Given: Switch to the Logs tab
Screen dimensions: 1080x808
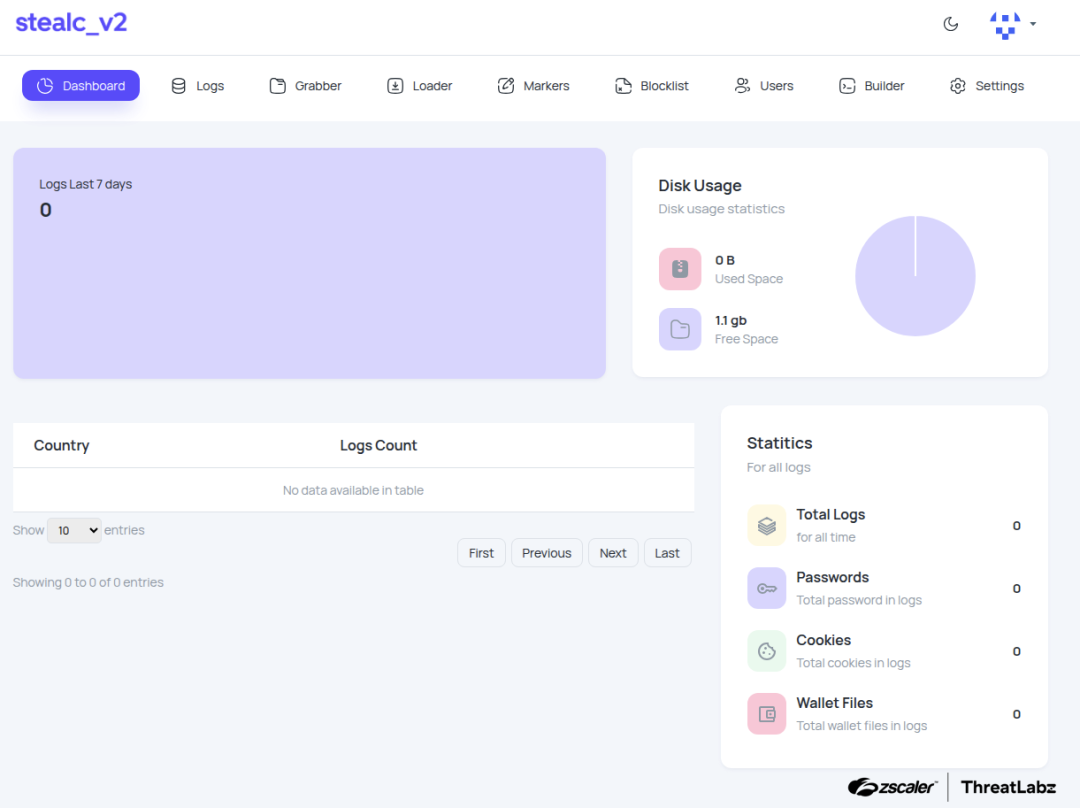Looking at the screenshot, I should (x=197, y=86).
